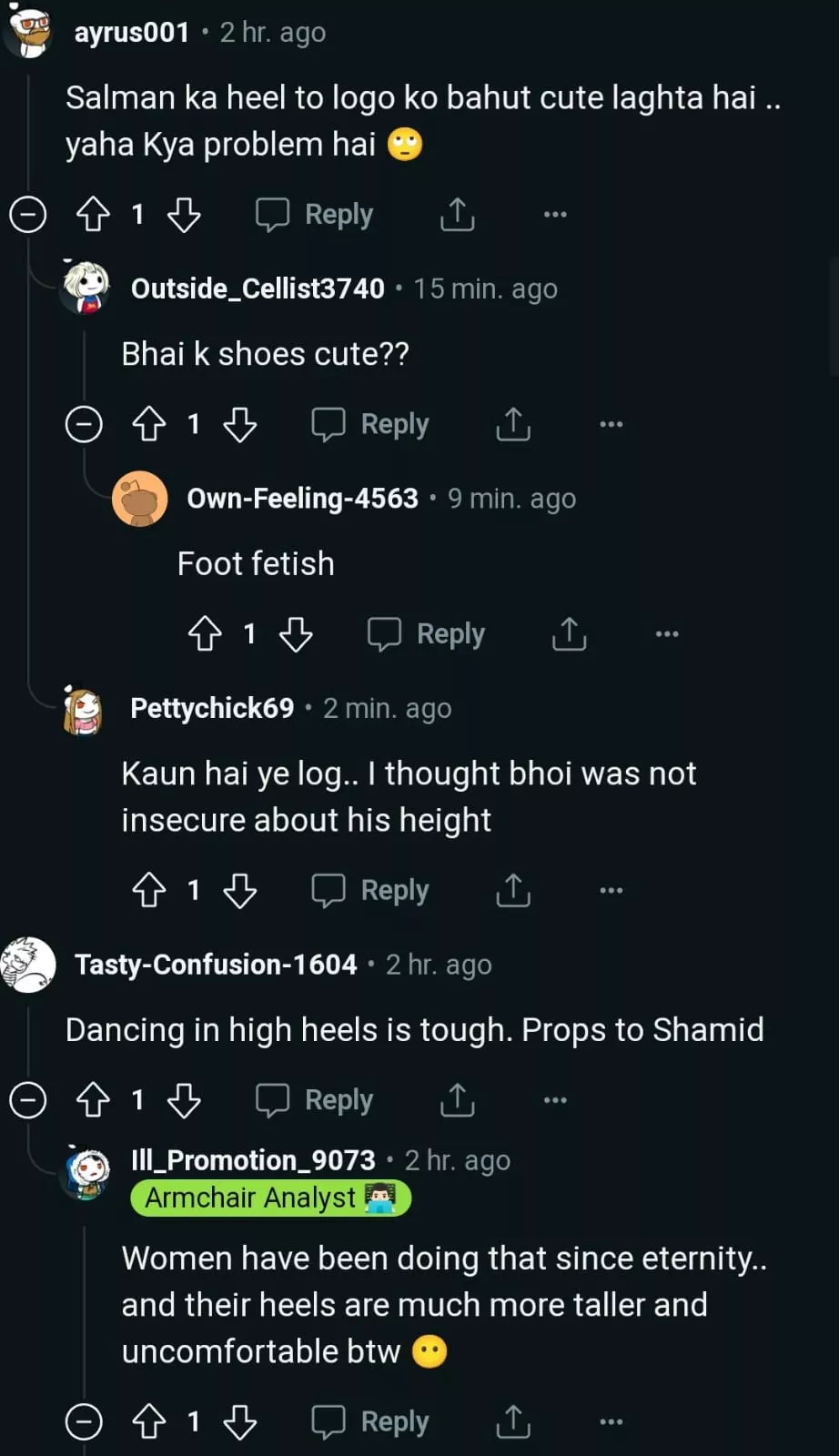
Task: Collapse Outside_Cellist3740's reply thread
Action: [84, 424]
